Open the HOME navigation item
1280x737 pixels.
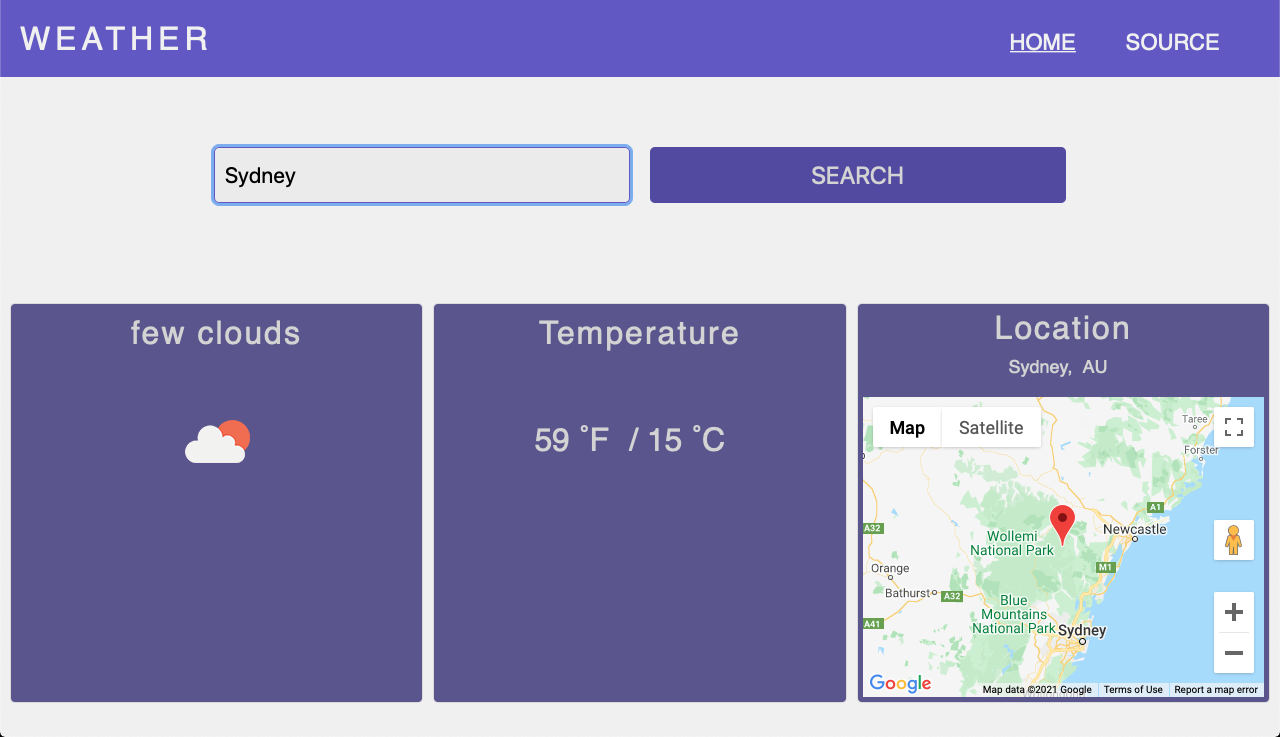pos(1042,42)
